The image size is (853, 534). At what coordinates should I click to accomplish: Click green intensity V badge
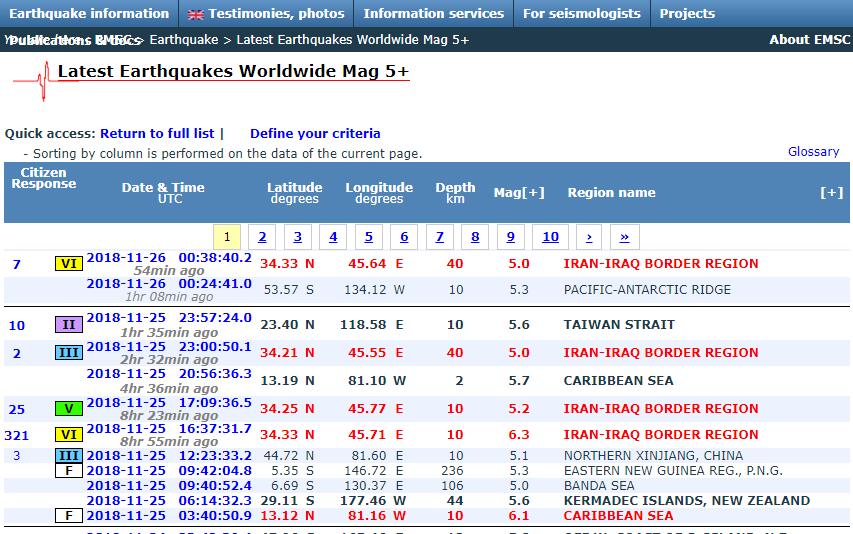pos(69,408)
